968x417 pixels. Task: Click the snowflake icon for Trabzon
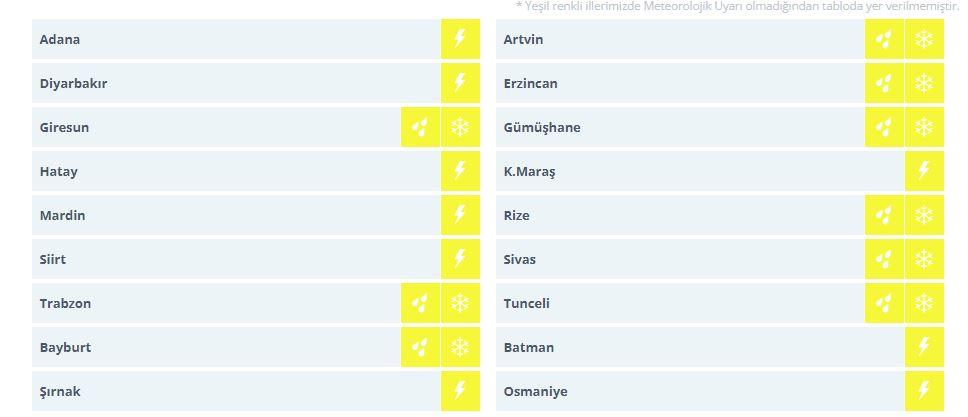click(460, 303)
